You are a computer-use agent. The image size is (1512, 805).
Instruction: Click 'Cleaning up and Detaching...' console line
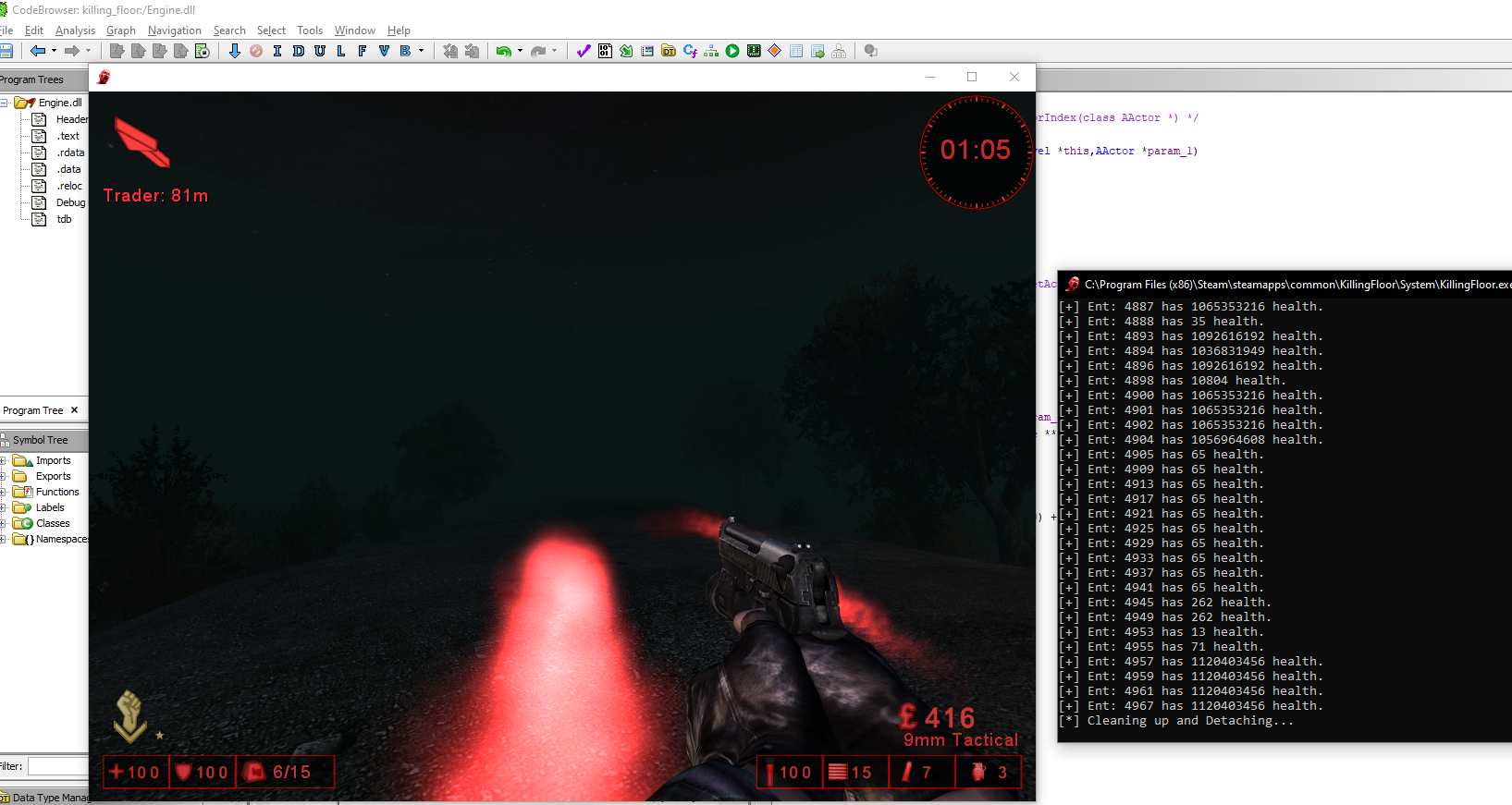pyautogui.click(x=1176, y=721)
